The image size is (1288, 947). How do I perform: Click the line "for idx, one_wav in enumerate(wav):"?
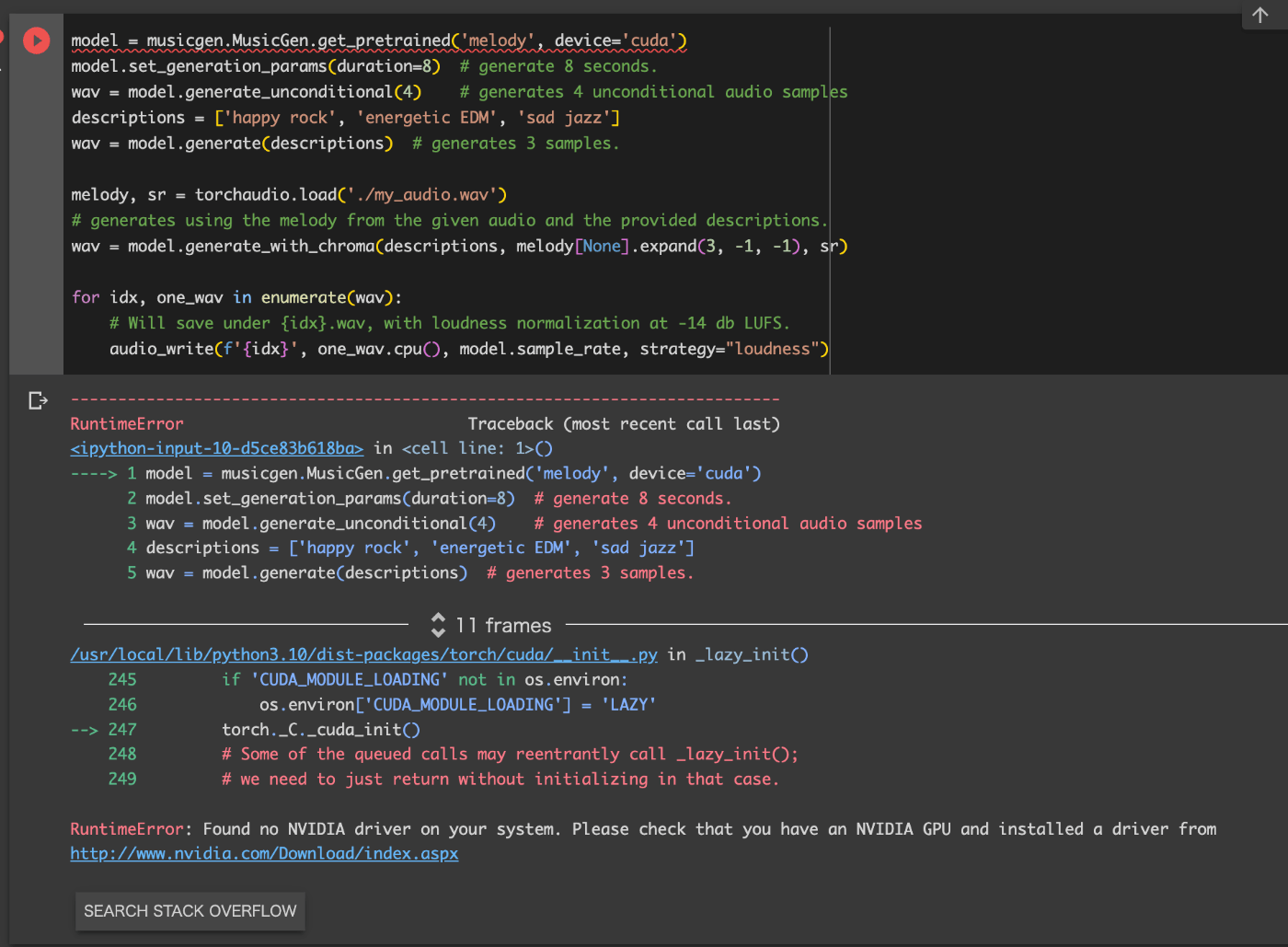[236, 297]
